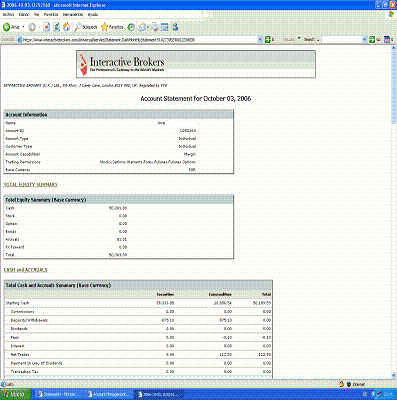Click inside the address bar URL field

[x=139, y=40]
